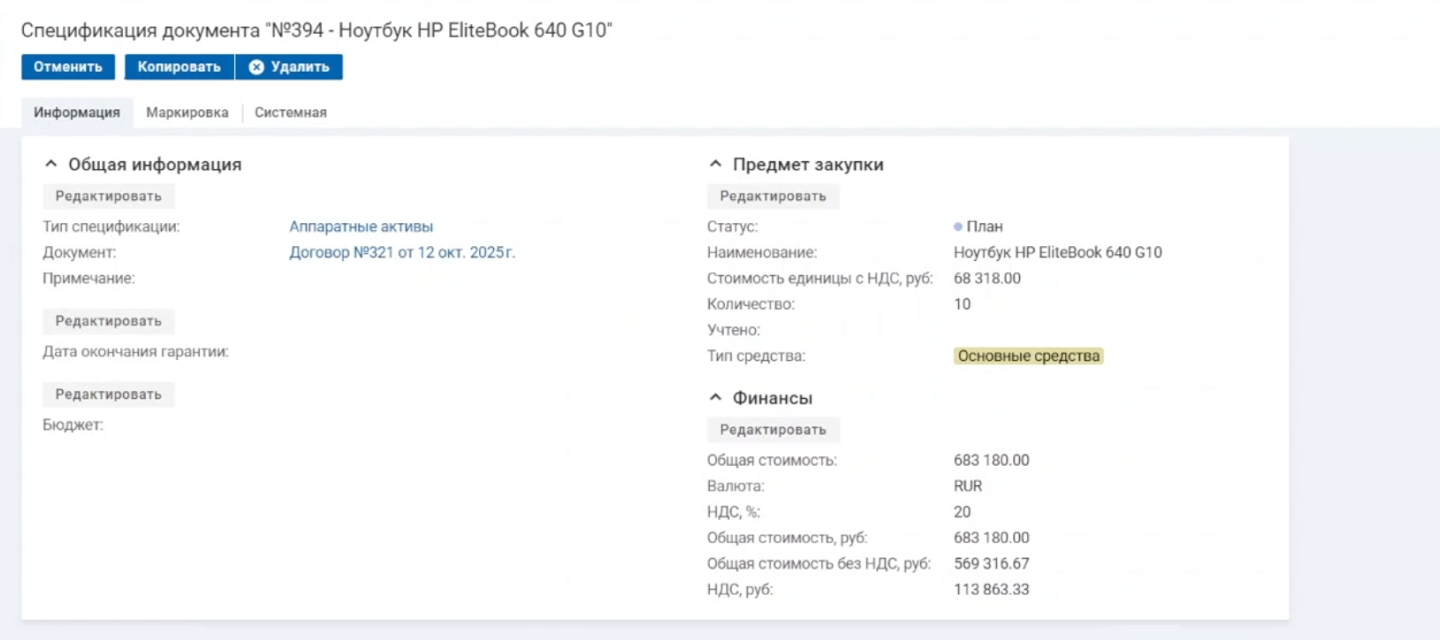Click the specification title heading
Image resolution: width=1440 pixels, height=640 pixels.
pyautogui.click(x=316, y=31)
